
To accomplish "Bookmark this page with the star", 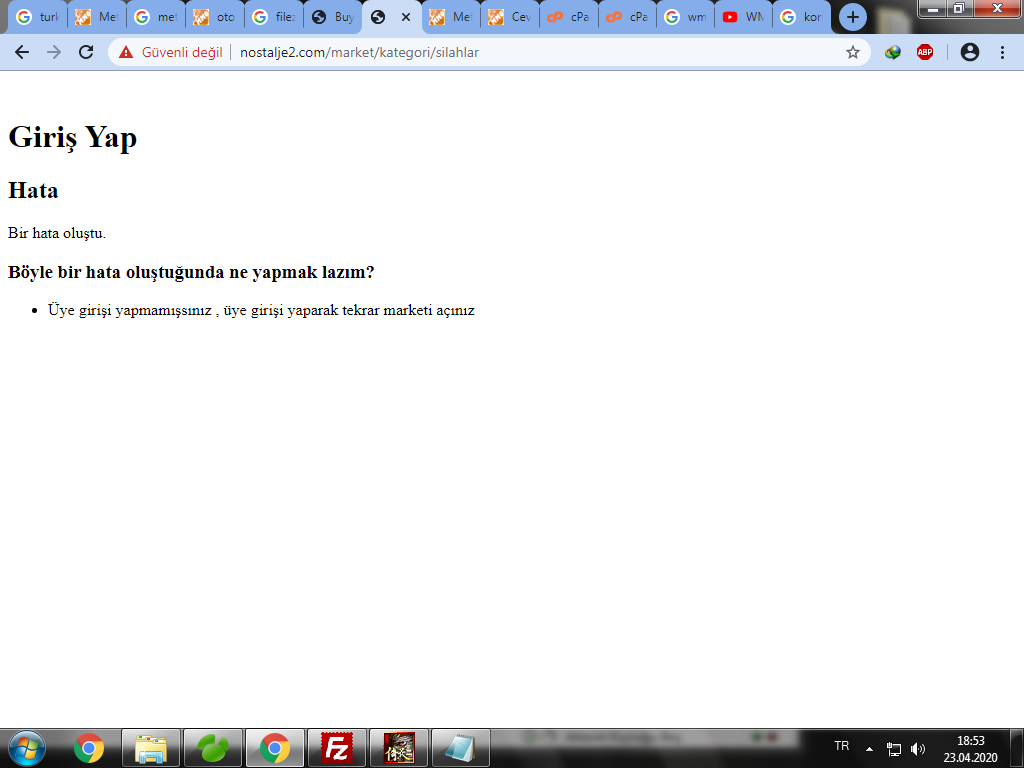I will (852, 52).
